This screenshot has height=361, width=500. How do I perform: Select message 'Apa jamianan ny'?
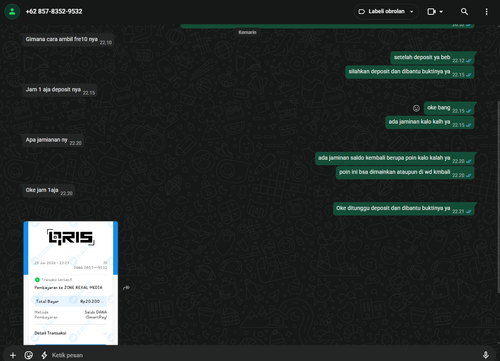click(53, 140)
